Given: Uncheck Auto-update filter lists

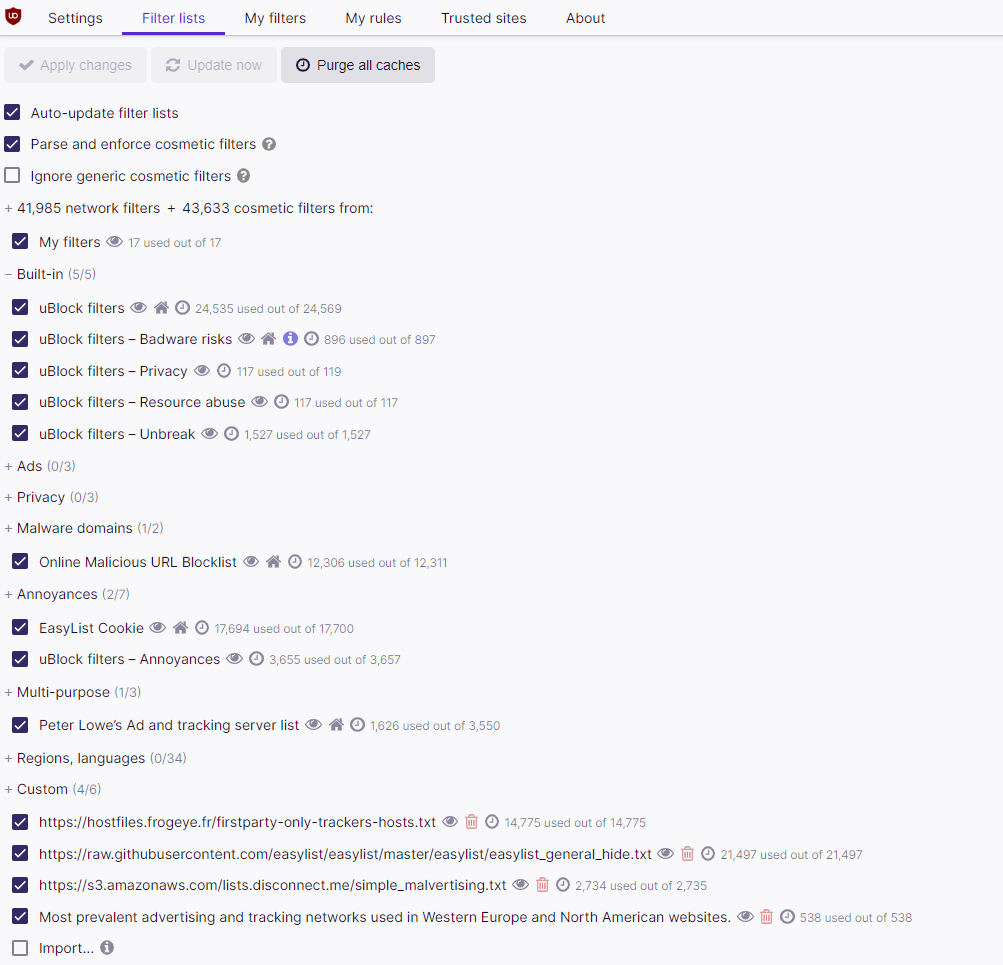Looking at the screenshot, I should pyautogui.click(x=12, y=113).
